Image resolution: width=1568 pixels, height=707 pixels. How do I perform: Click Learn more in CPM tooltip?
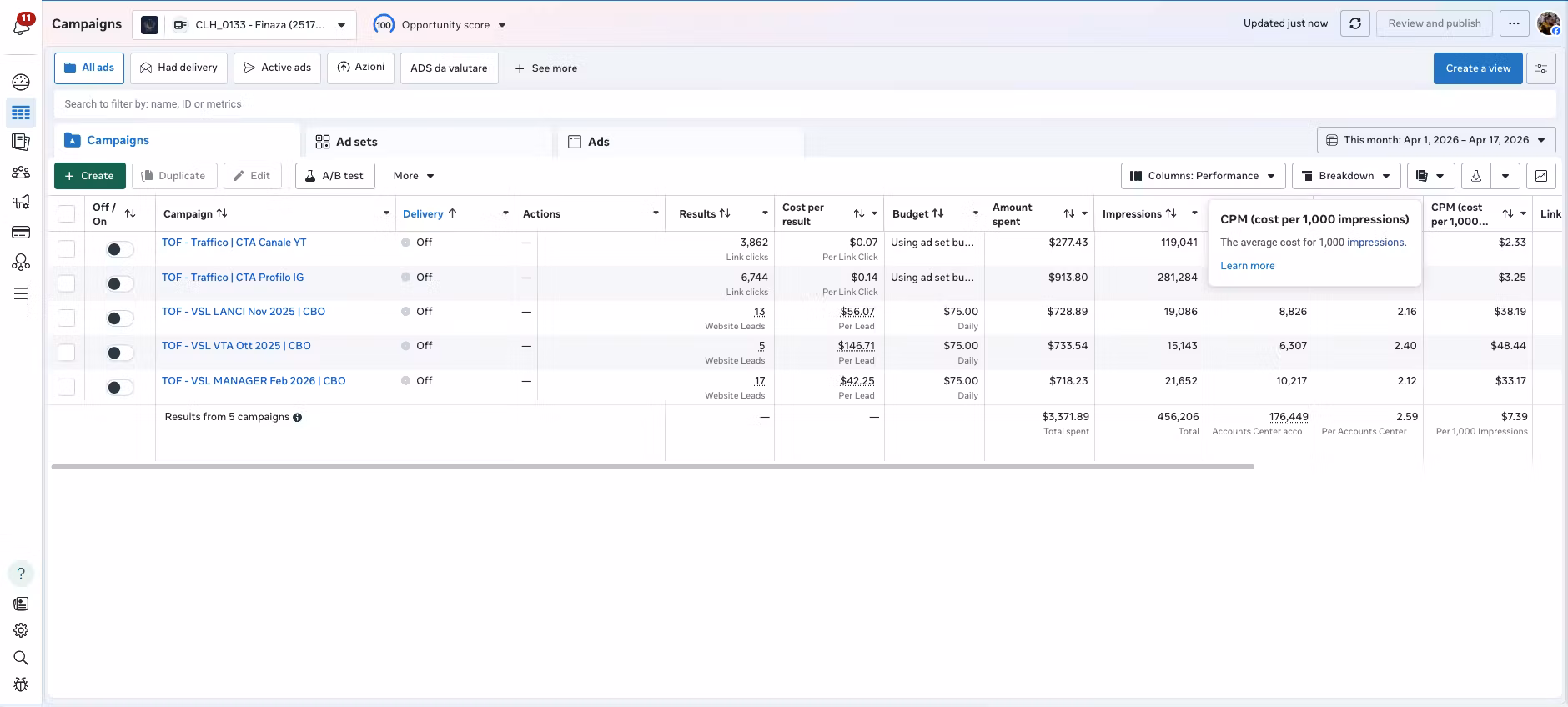(x=1247, y=266)
